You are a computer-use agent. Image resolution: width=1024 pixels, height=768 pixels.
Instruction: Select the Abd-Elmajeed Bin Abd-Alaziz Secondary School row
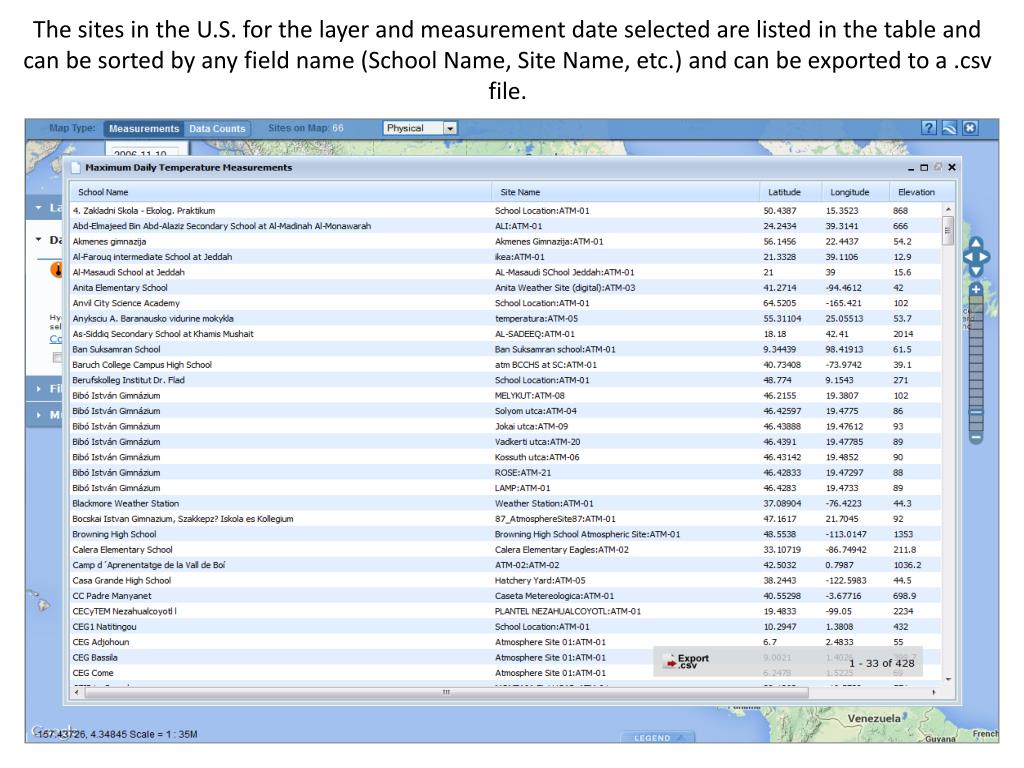click(505, 226)
